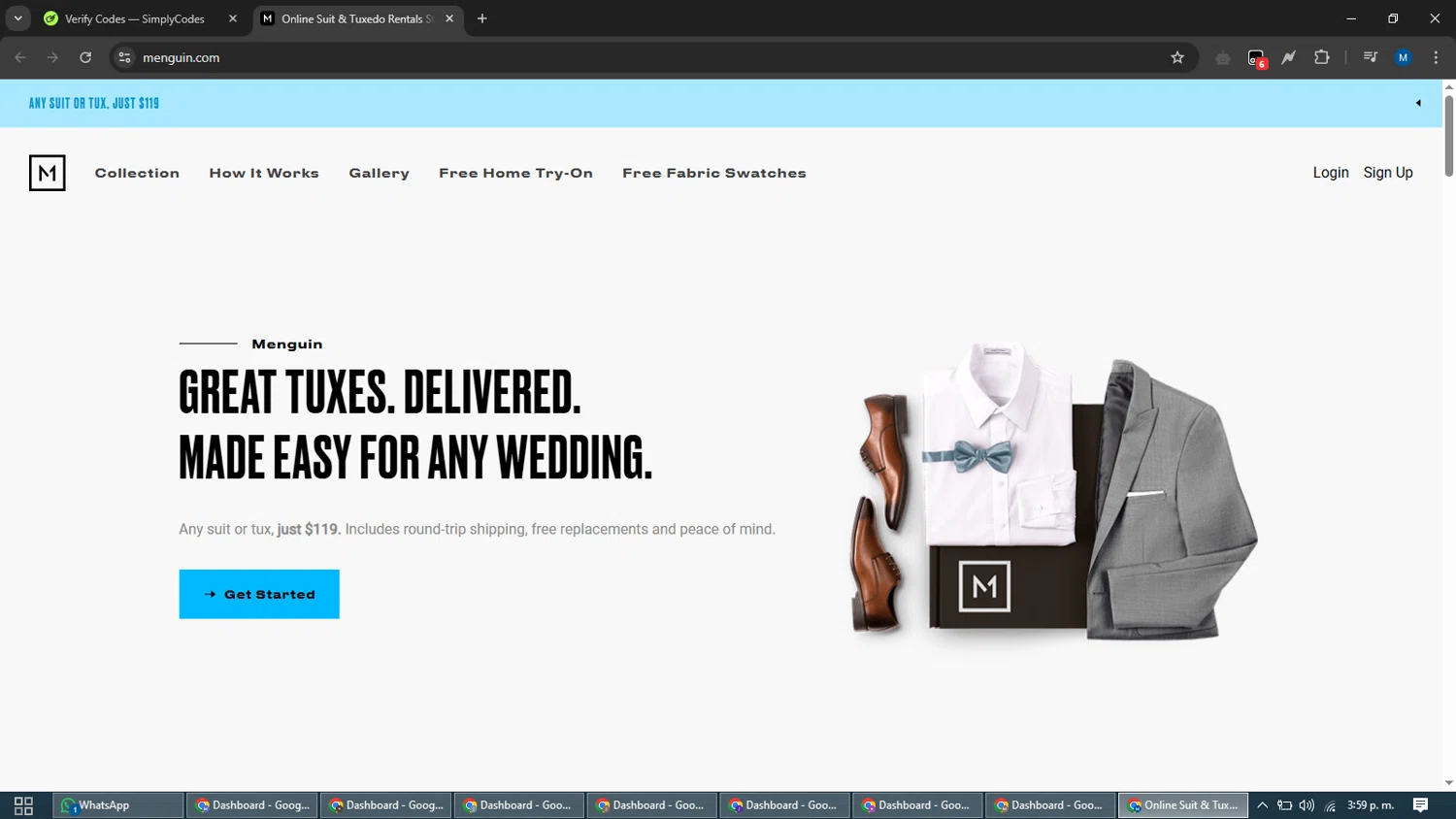Viewport: 1456px width, 819px height.
Task: Click the Get Started button
Action: 259,594
